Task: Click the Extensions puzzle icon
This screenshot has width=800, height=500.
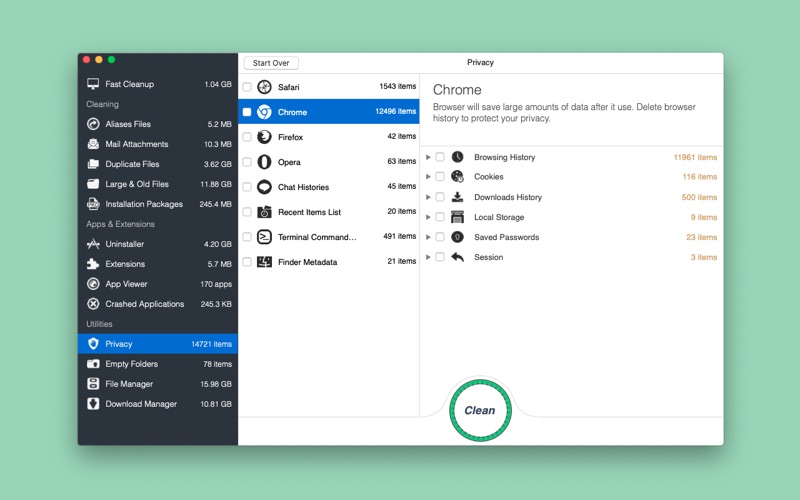Action: click(x=93, y=264)
